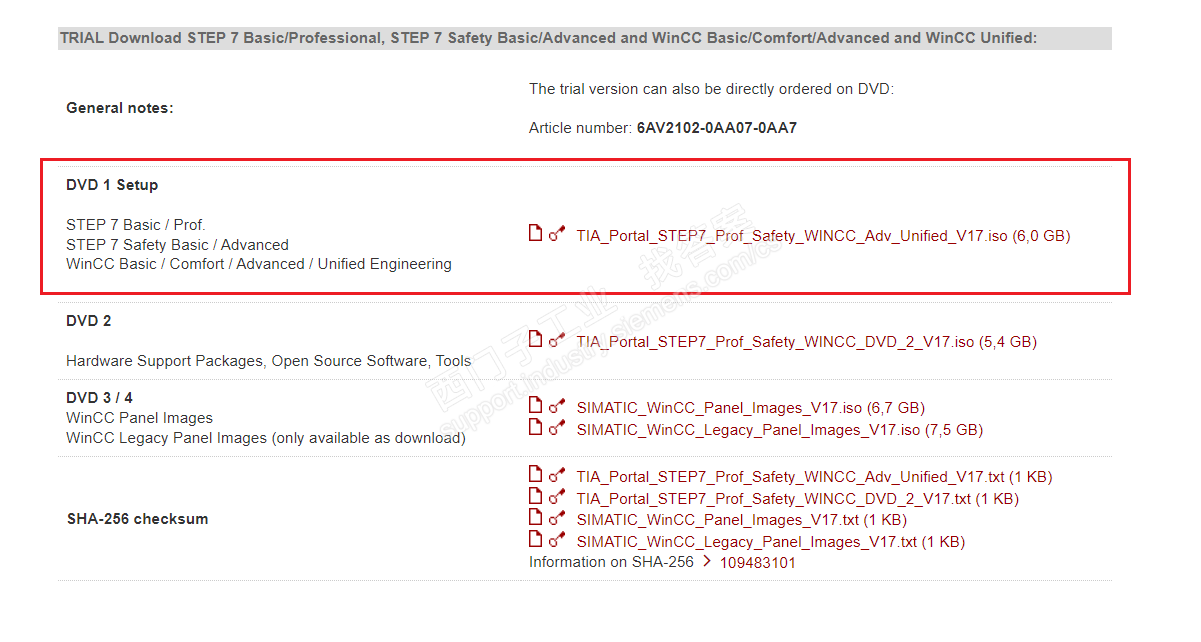Viewport: 1201px width, 642px height.
Task: Download TIA_Portal_STEP7_Prof_Safety_WINCC_Adv_Unified_V17.iso (6,0 GB)
Action: click(x=823, y=236)
